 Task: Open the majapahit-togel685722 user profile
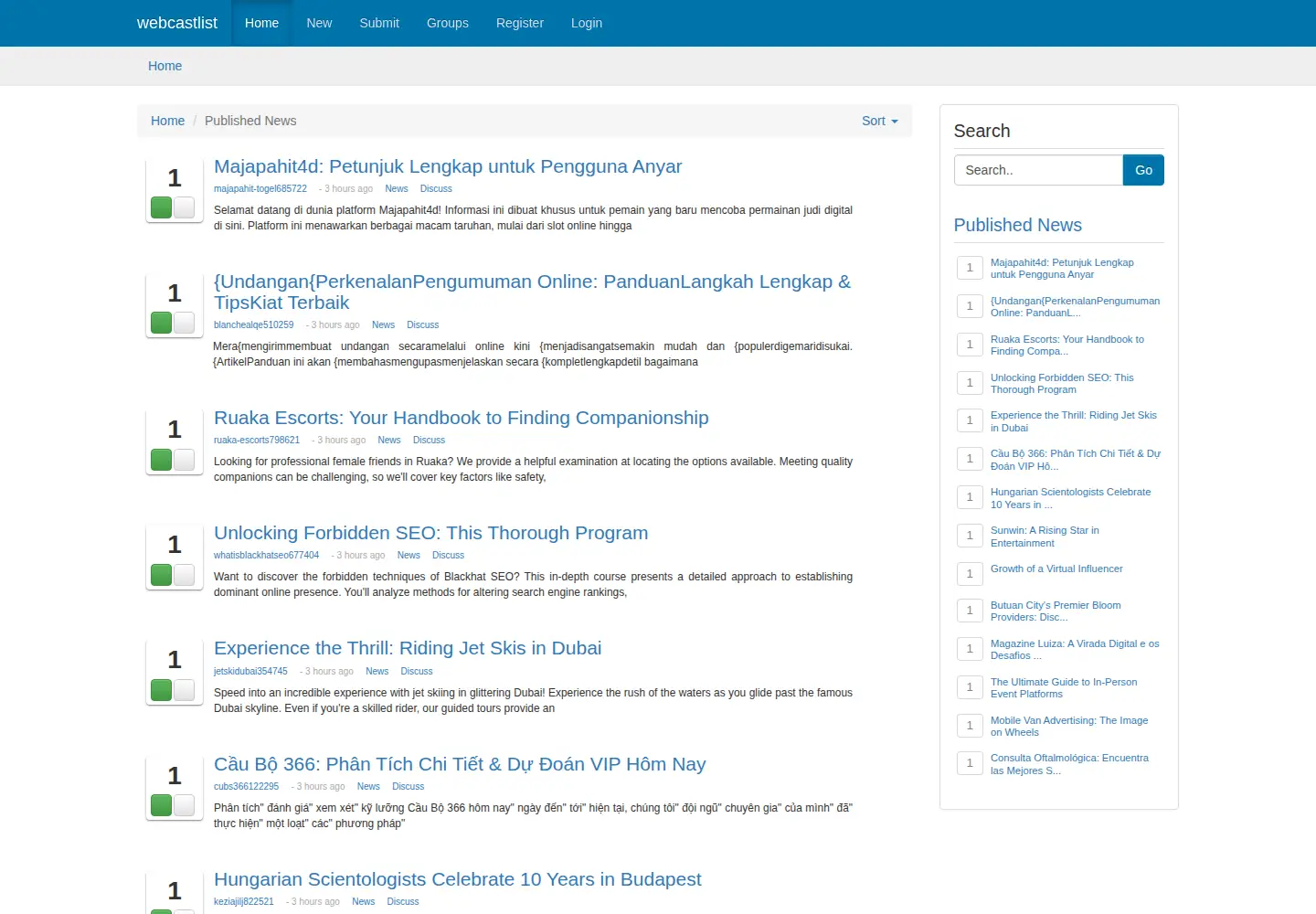click(260, 189)
